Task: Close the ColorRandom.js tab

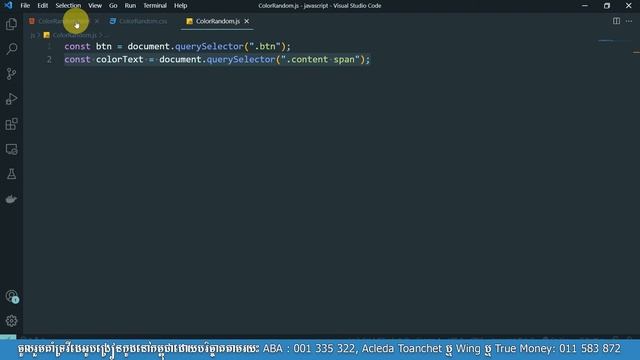Action: point(247,21)
